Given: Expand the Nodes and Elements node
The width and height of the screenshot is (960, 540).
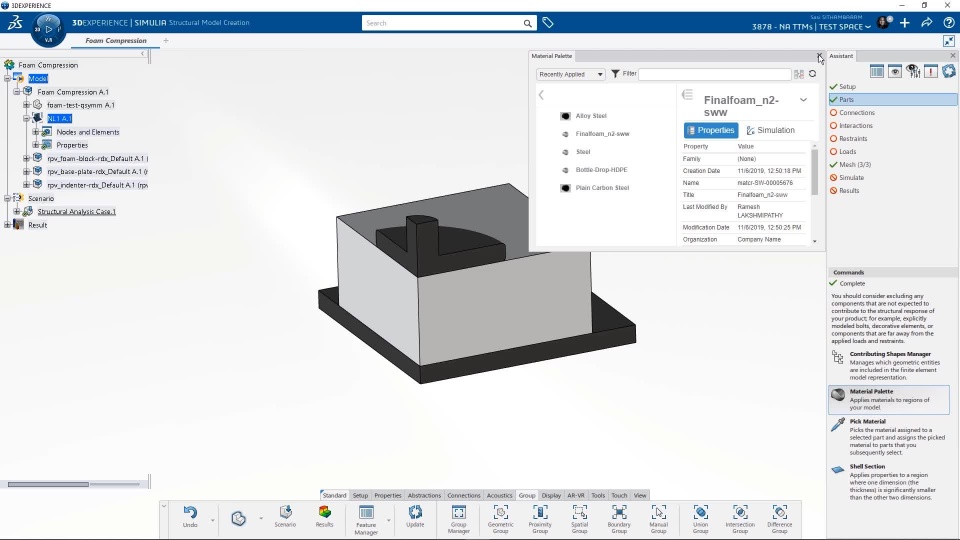Looking at the screenshot, I should point(36,132).
